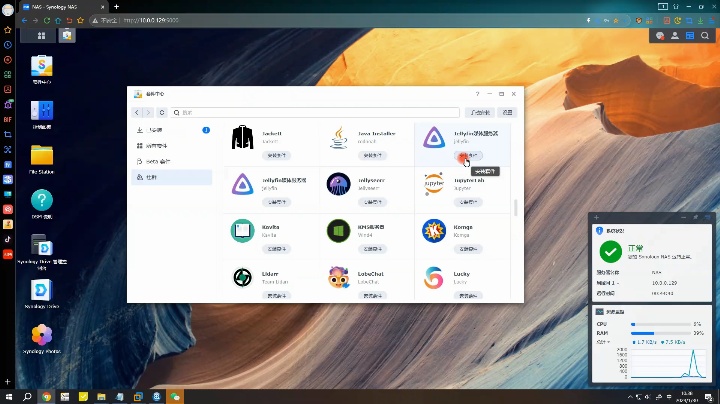The width and height of the screenshot is (720, 404).
Task: Select the Installed tab in the sidebar
Action: click(x=171, y=130)
